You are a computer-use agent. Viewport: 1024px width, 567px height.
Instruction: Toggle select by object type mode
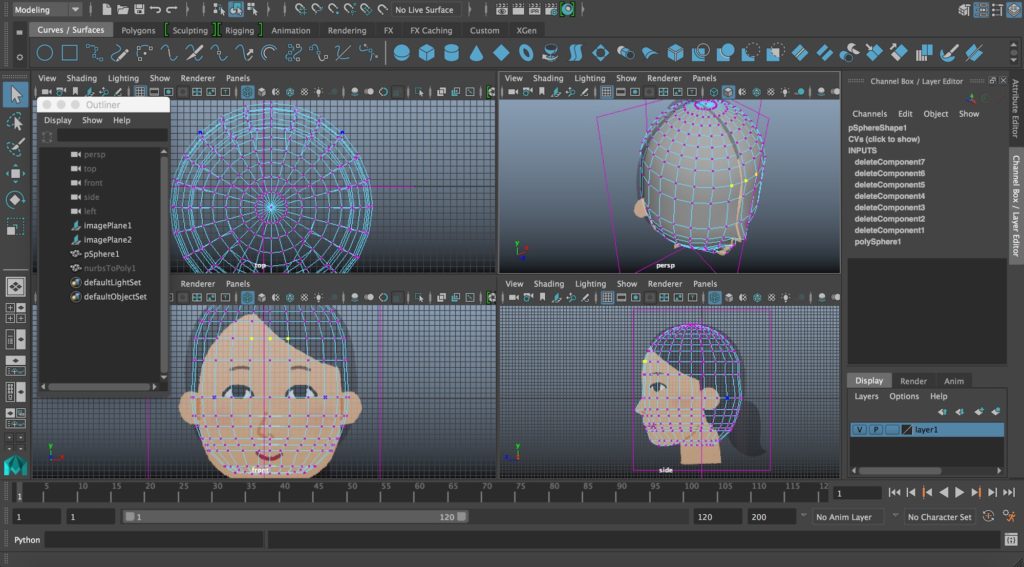click(x=236, y=10)
